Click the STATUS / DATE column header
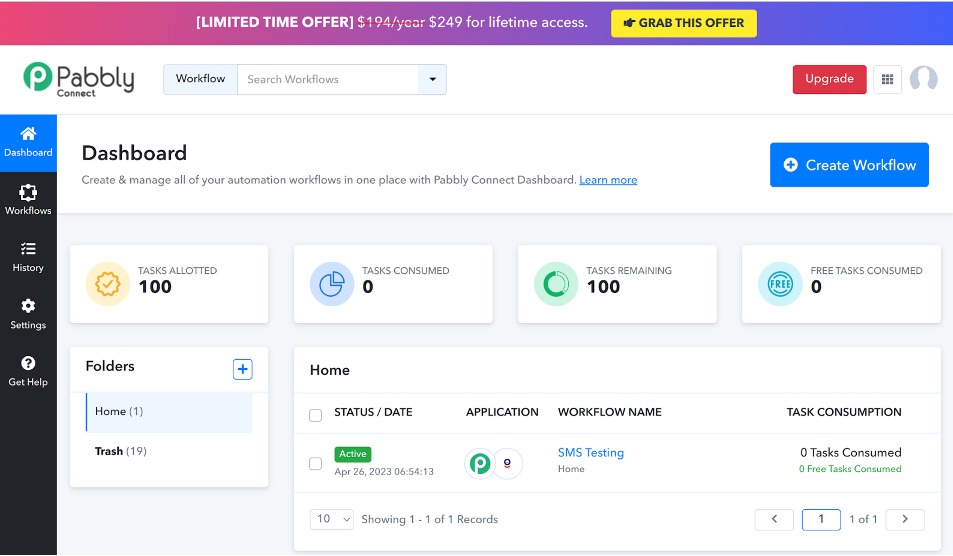 (x=373, y=412)
